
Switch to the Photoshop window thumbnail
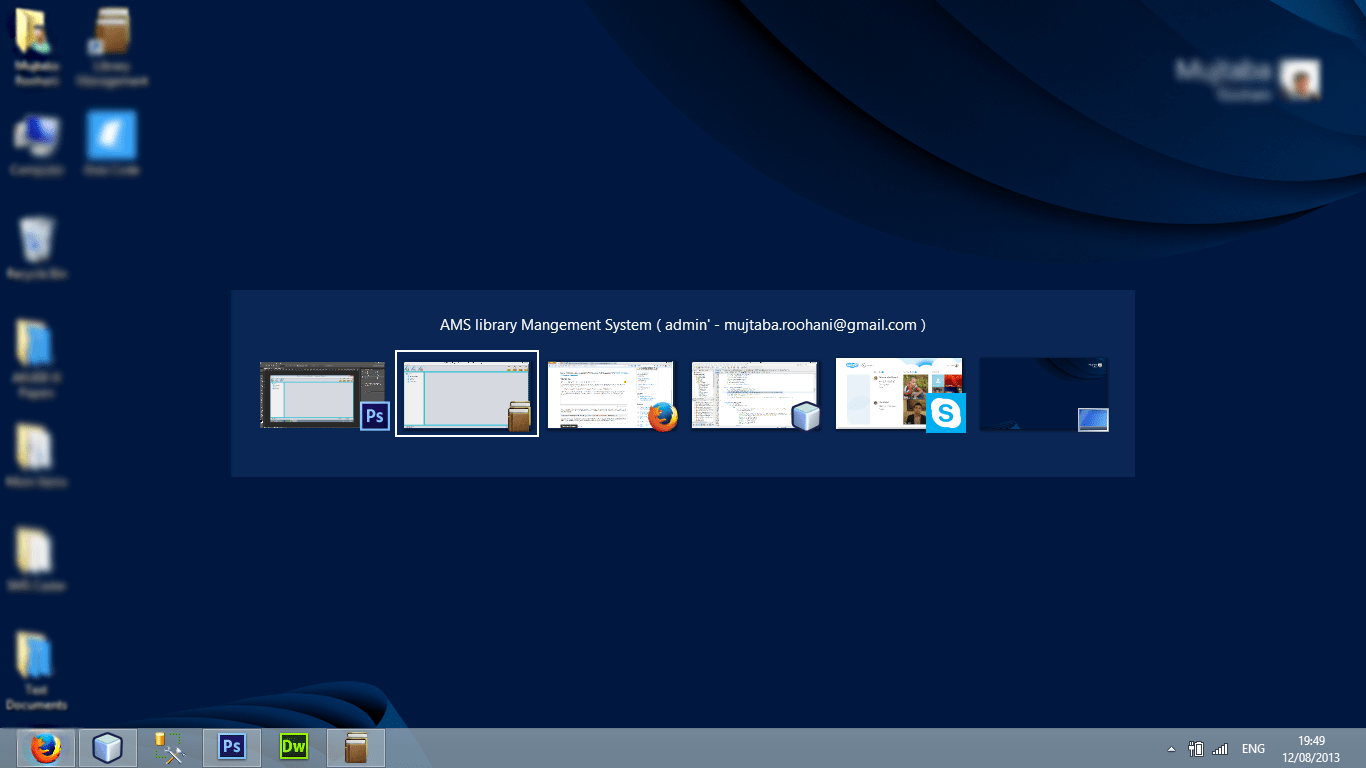[323, 395]
